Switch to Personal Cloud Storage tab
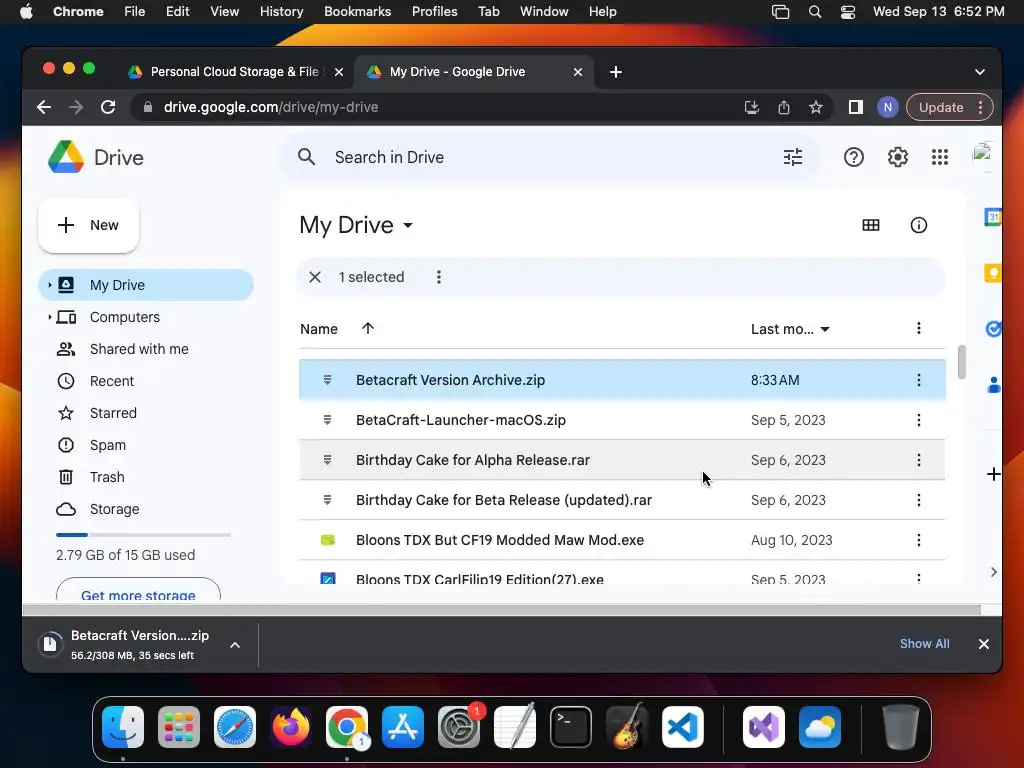This screenshot has width=1024, height=768. tap(235, 72)
